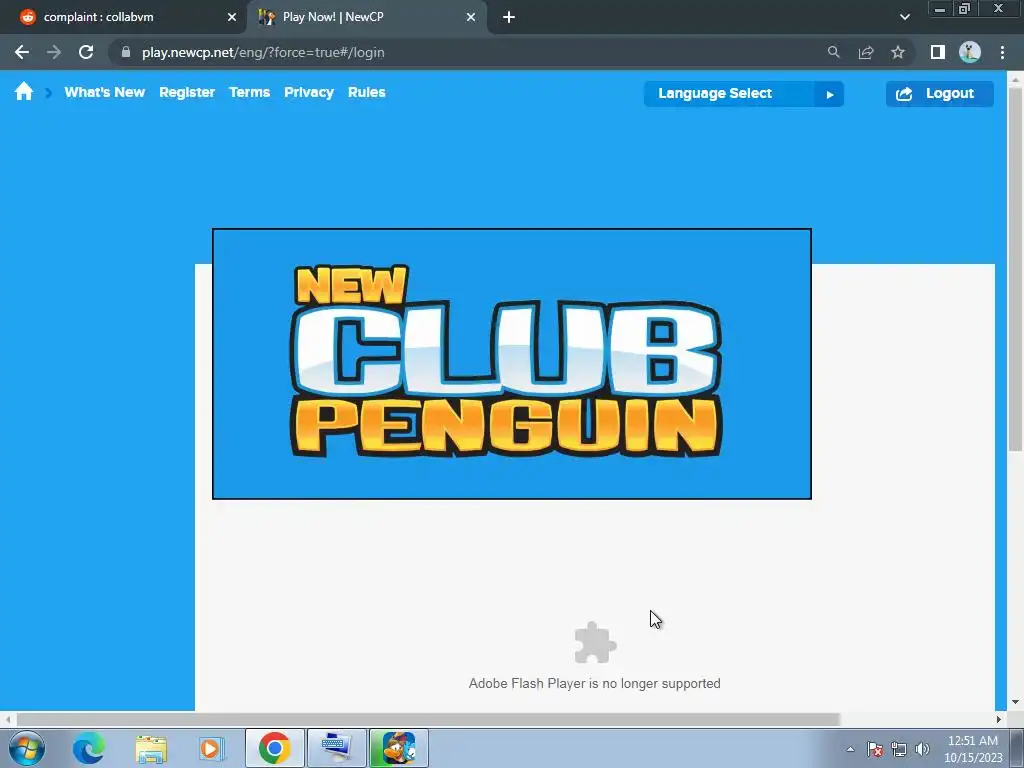Reload the current page
1024x768 pixels.
point(86,52)
